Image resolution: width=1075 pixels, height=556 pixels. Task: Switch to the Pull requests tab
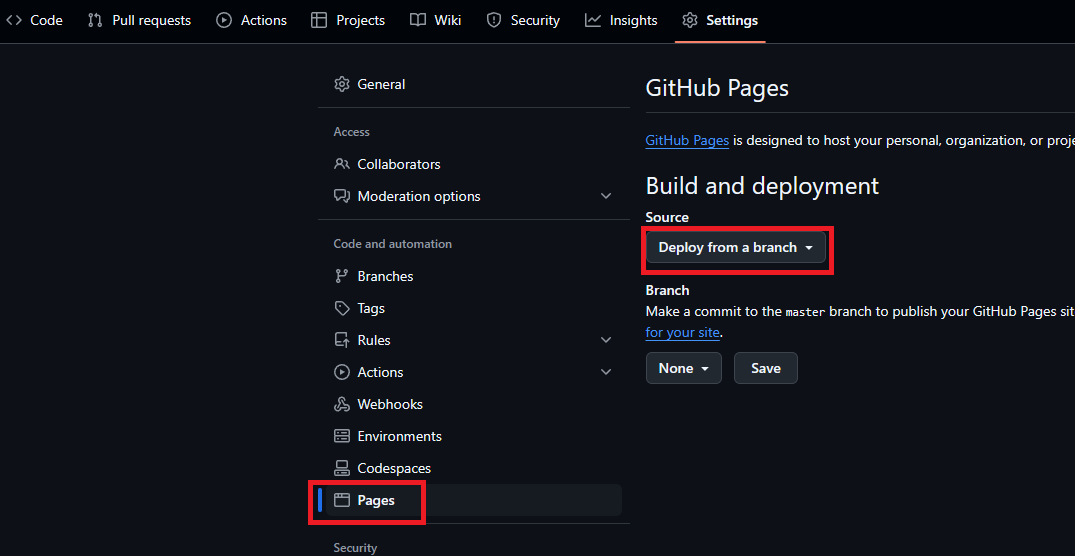click(x=139, y=20)
